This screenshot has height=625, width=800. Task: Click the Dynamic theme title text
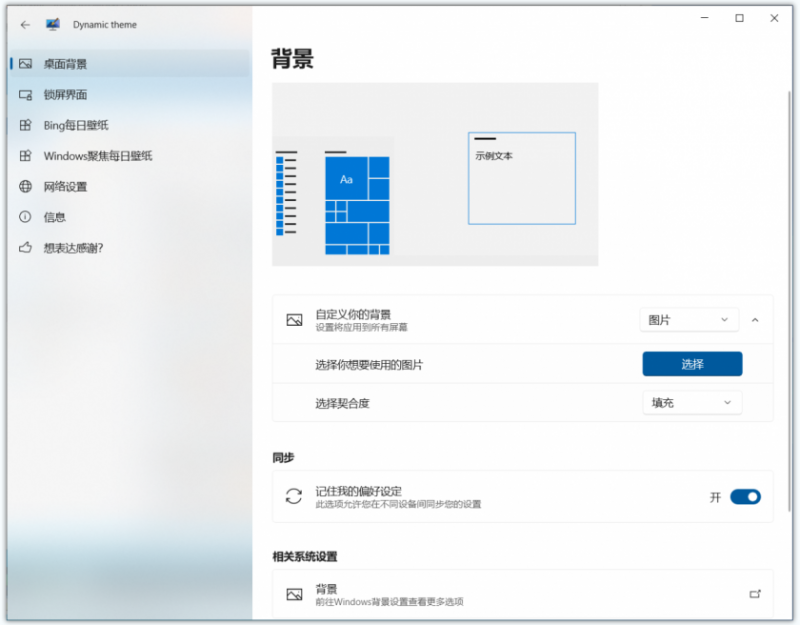105,24
